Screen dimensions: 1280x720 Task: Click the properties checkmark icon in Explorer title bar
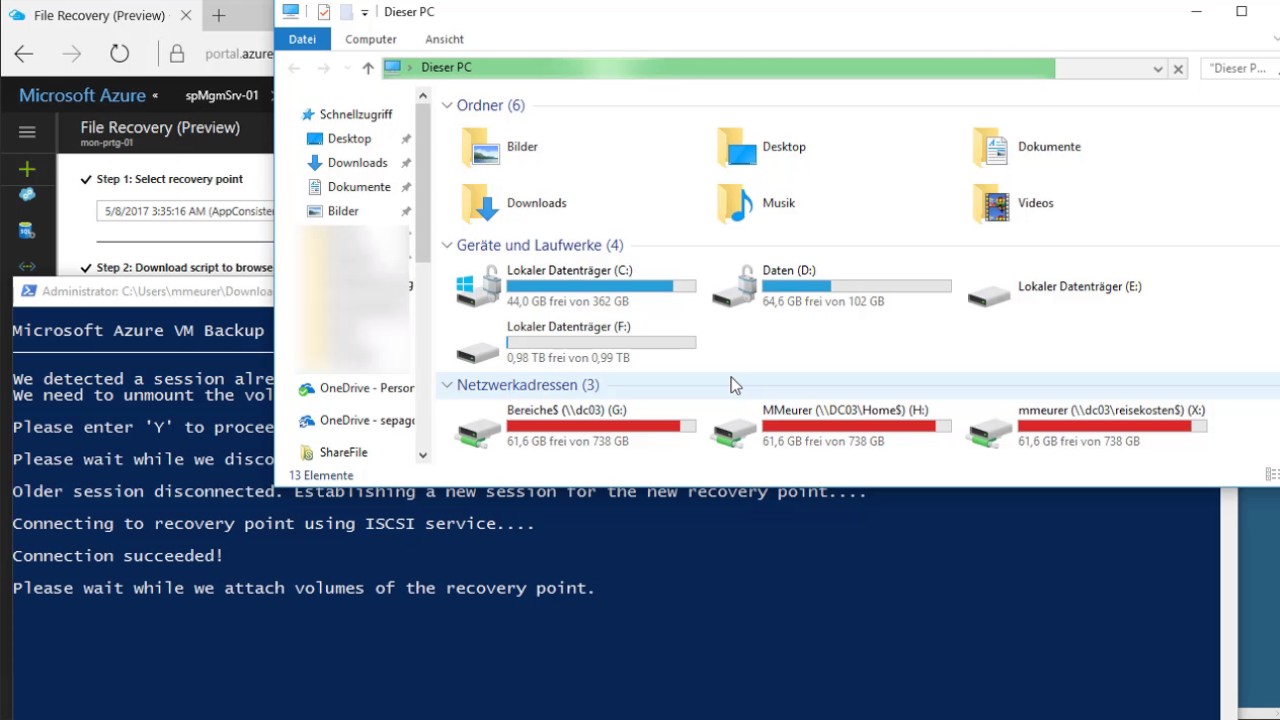(324, 12)
